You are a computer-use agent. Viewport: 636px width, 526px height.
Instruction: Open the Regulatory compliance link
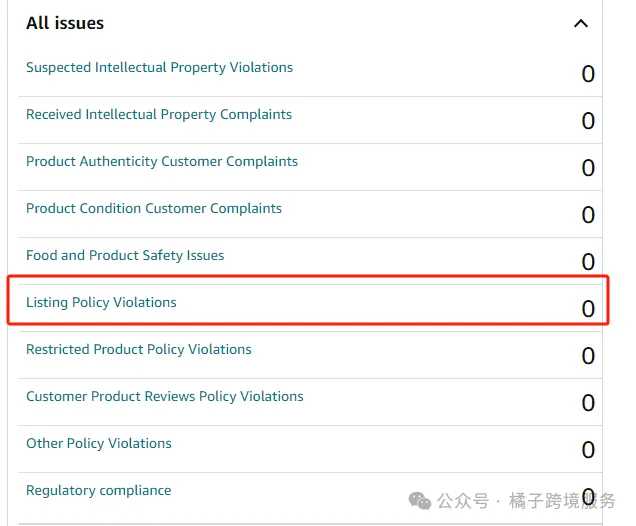98,491
